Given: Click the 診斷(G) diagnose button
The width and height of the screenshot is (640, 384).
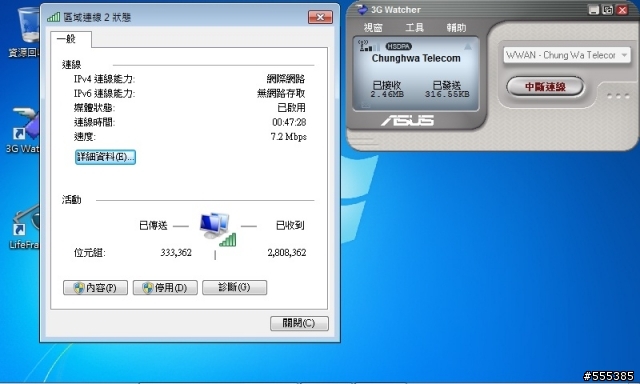Looking at the screenshot, I should (x=234, y=287).
